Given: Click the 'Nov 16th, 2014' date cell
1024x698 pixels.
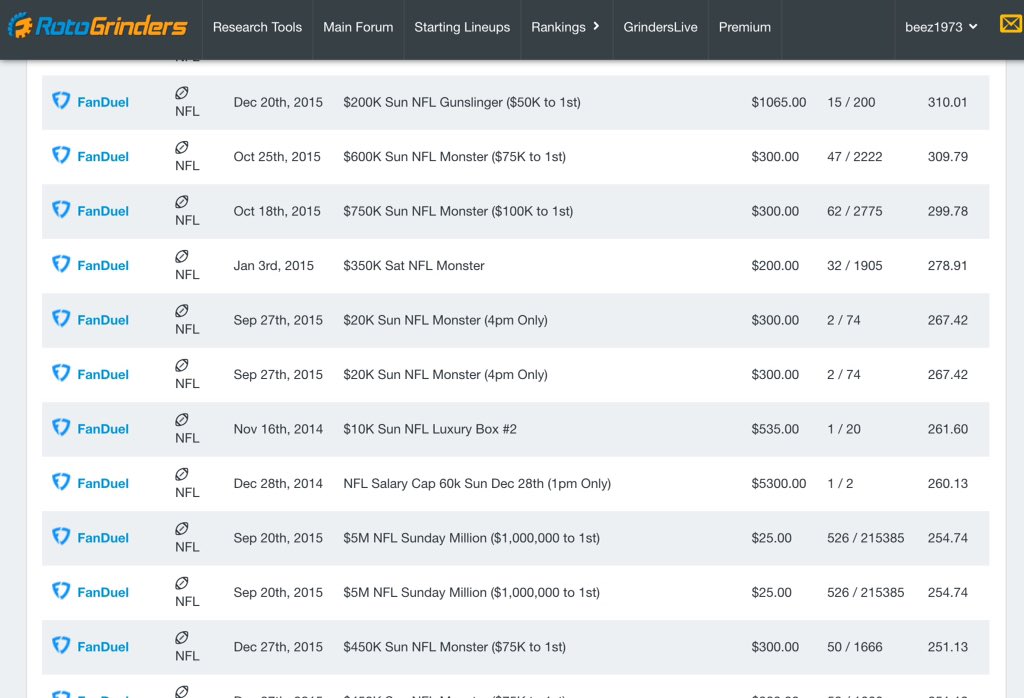Looking at the screenshot, I should click(x=278, y=429).
